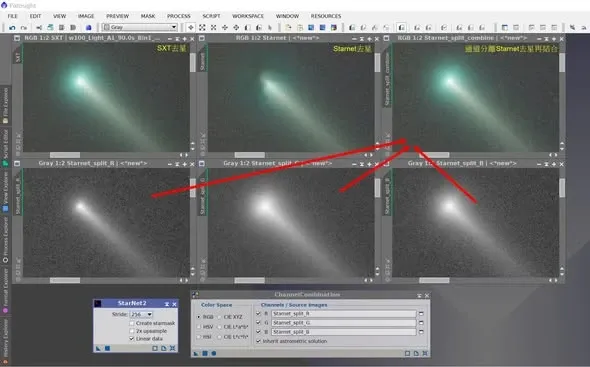Click the view selector icon for R channel
Screen dimensions: 590x367
[421, 314]
